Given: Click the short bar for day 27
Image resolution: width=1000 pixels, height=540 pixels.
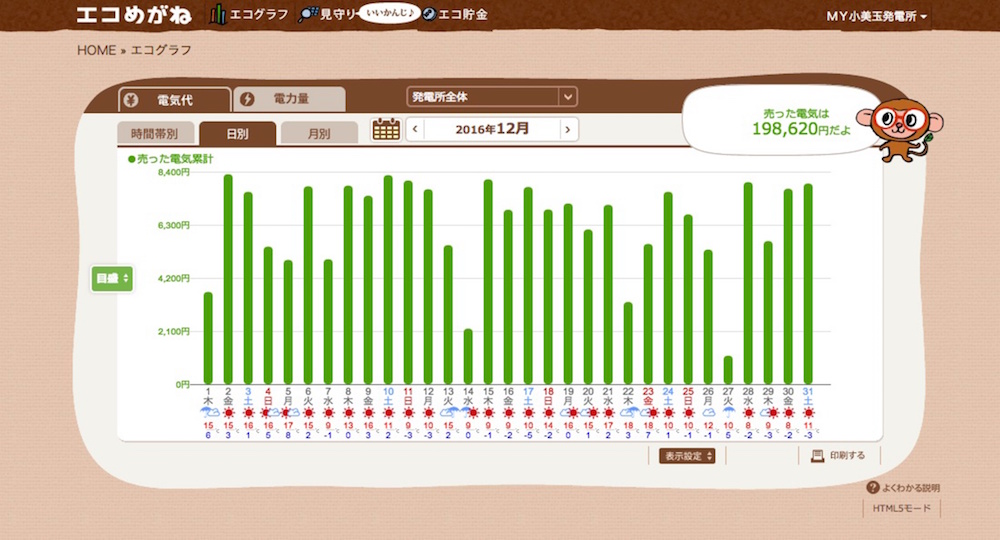Looking at the screenshot, I should [x=728, y=370].
